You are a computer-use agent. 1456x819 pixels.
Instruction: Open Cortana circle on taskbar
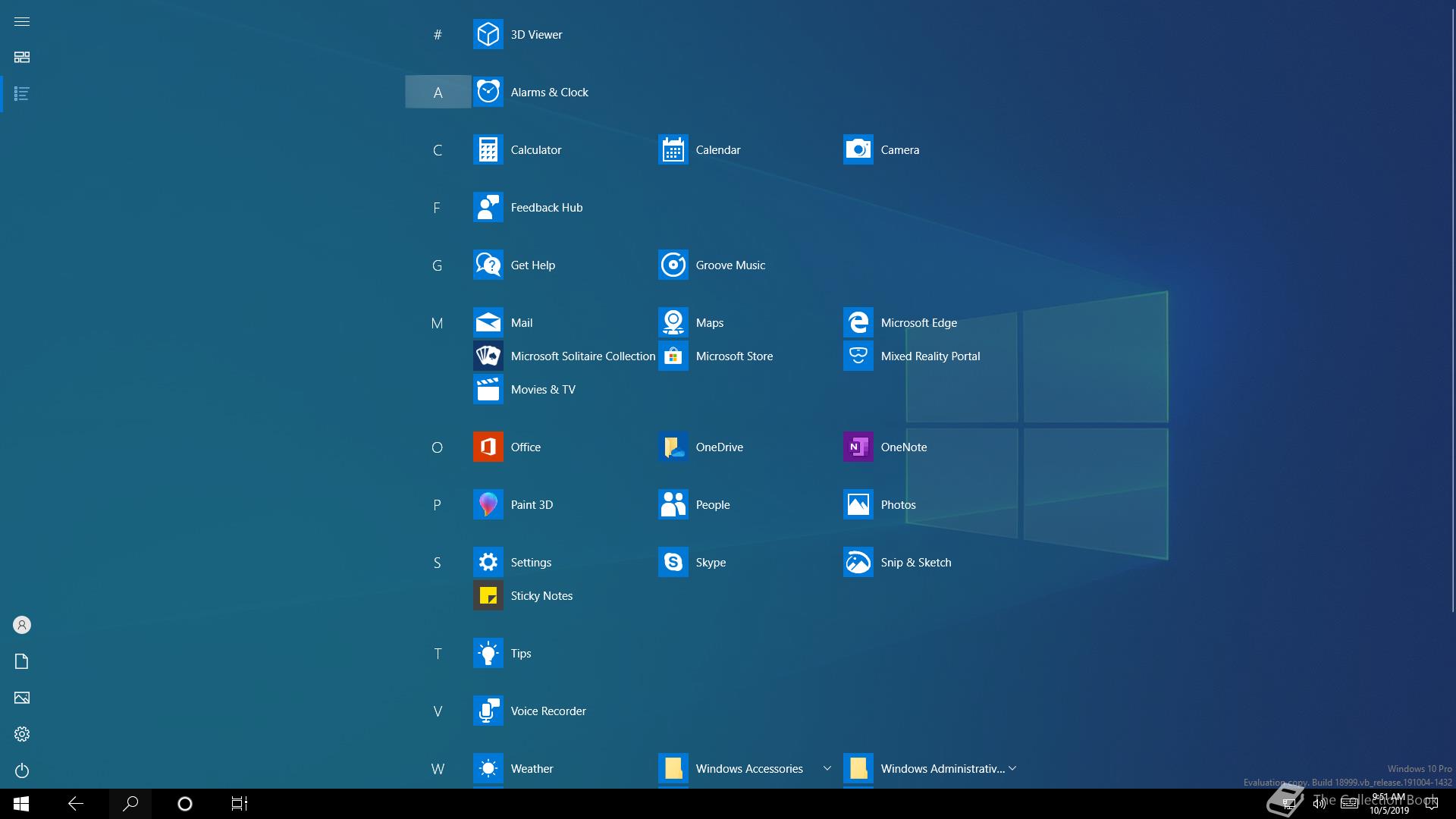(185, 804)
